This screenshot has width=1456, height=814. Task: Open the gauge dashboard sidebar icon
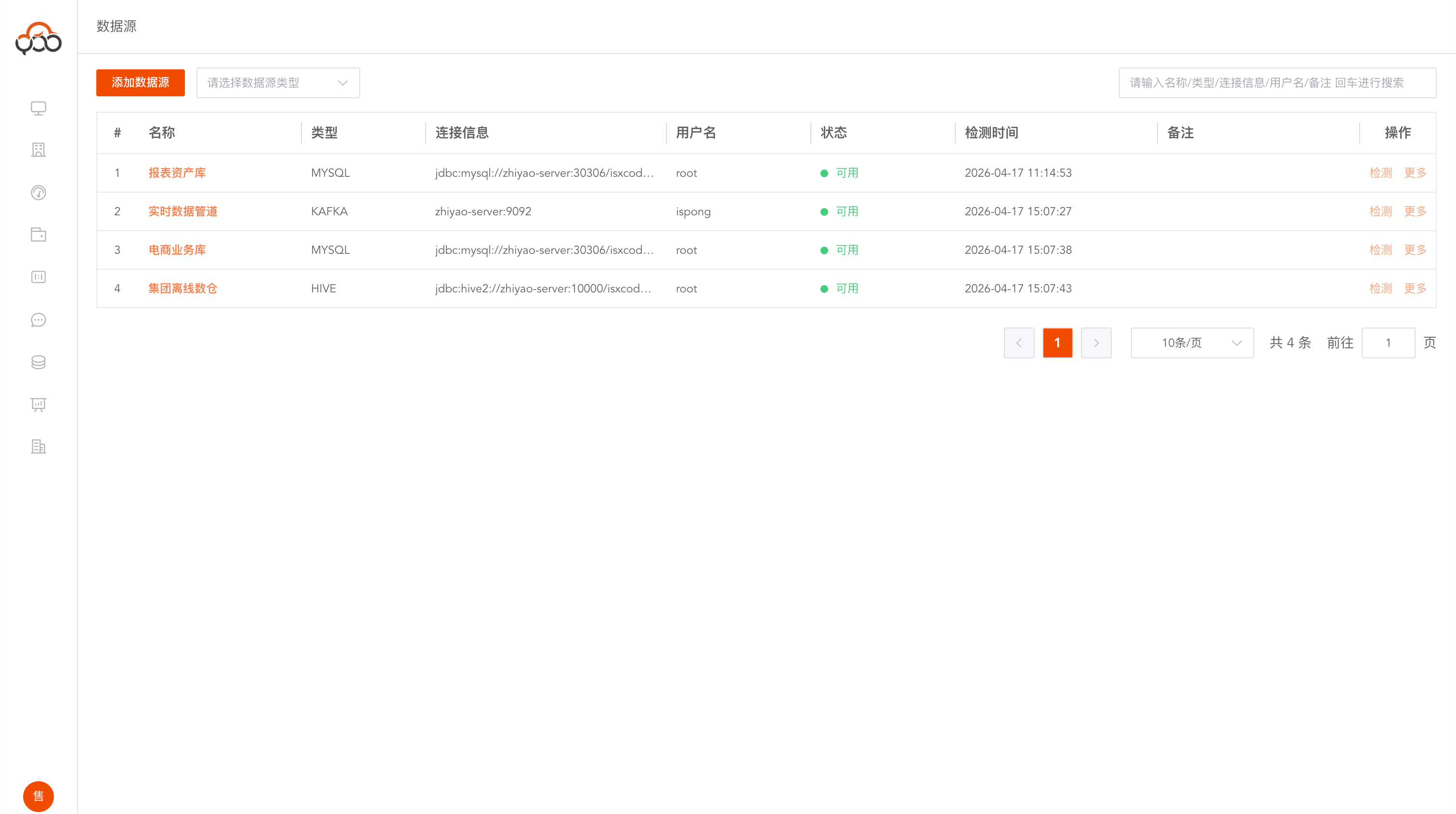[x=38, y=193]
